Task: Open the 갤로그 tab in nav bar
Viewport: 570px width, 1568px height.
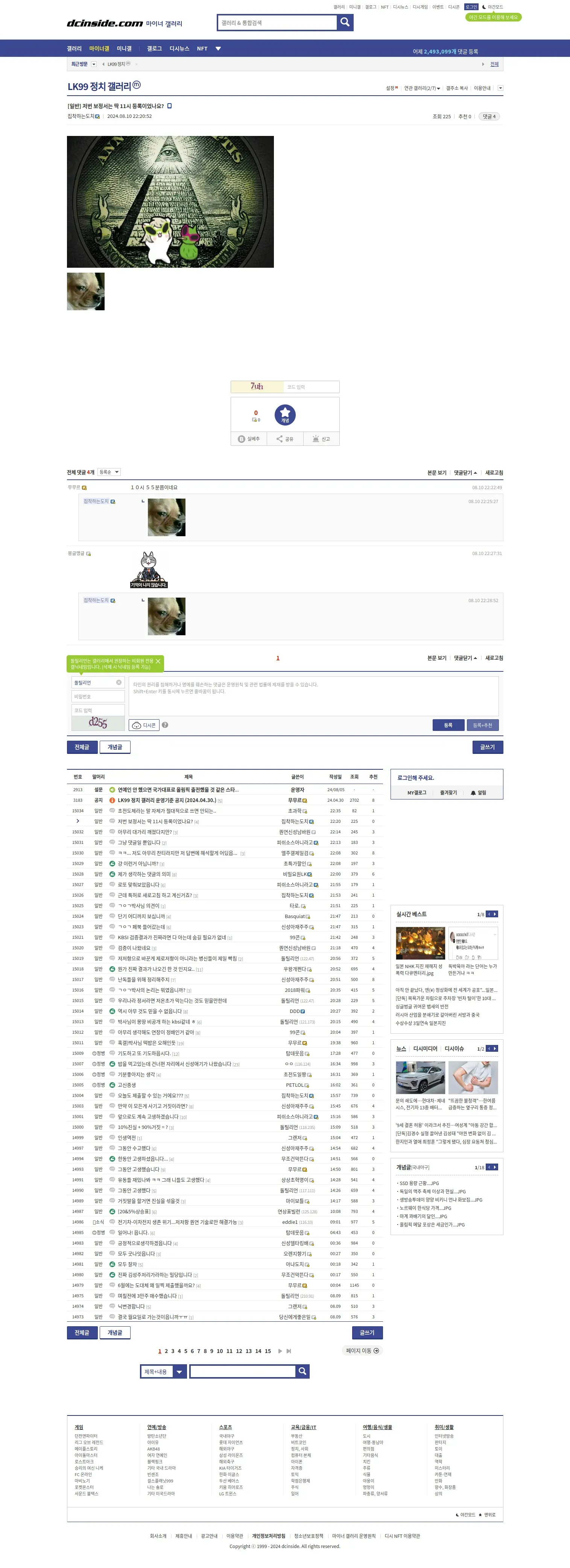Action: point(154,49)
